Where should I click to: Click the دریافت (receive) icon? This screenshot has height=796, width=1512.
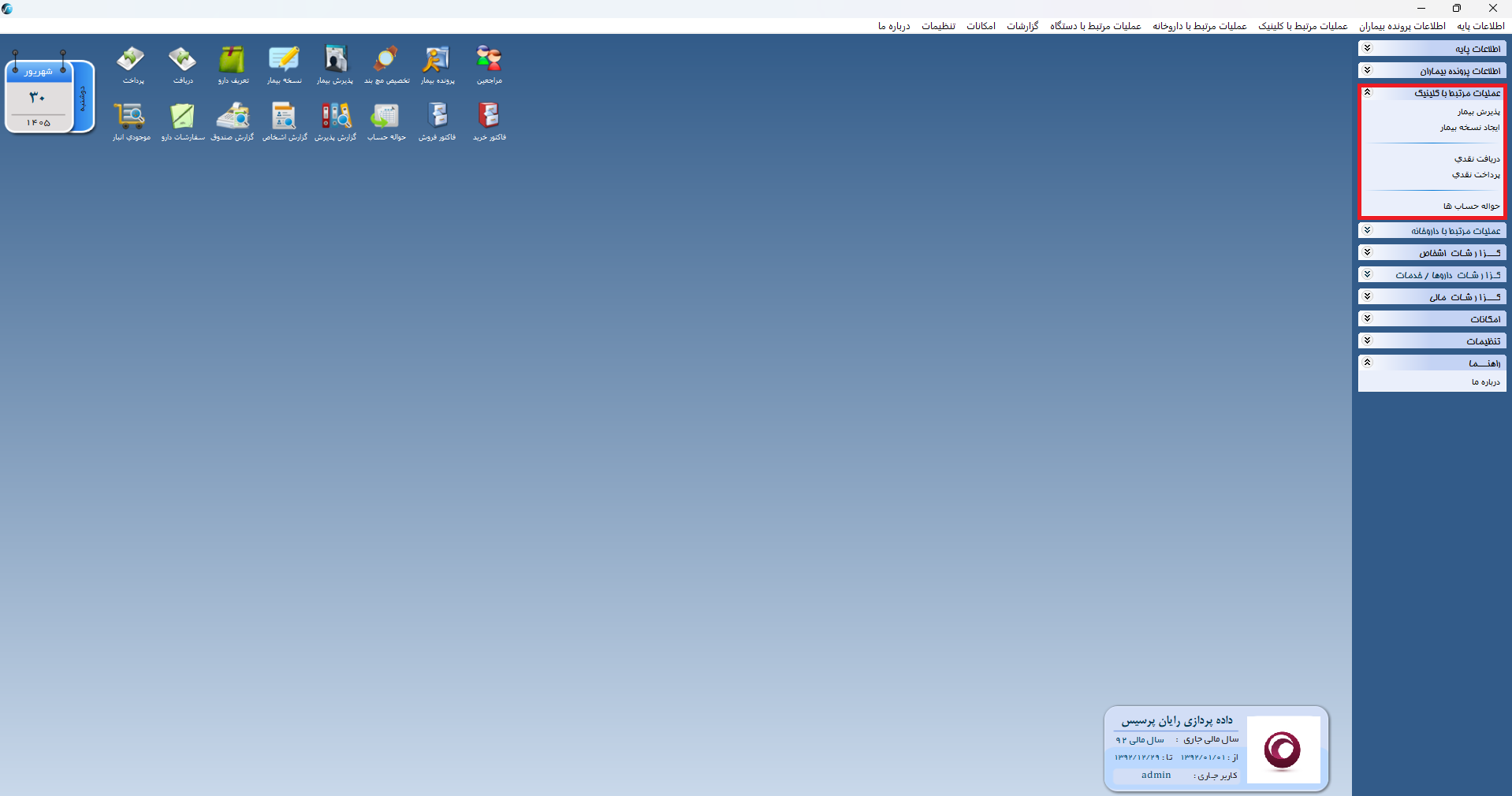pos(182,65)
